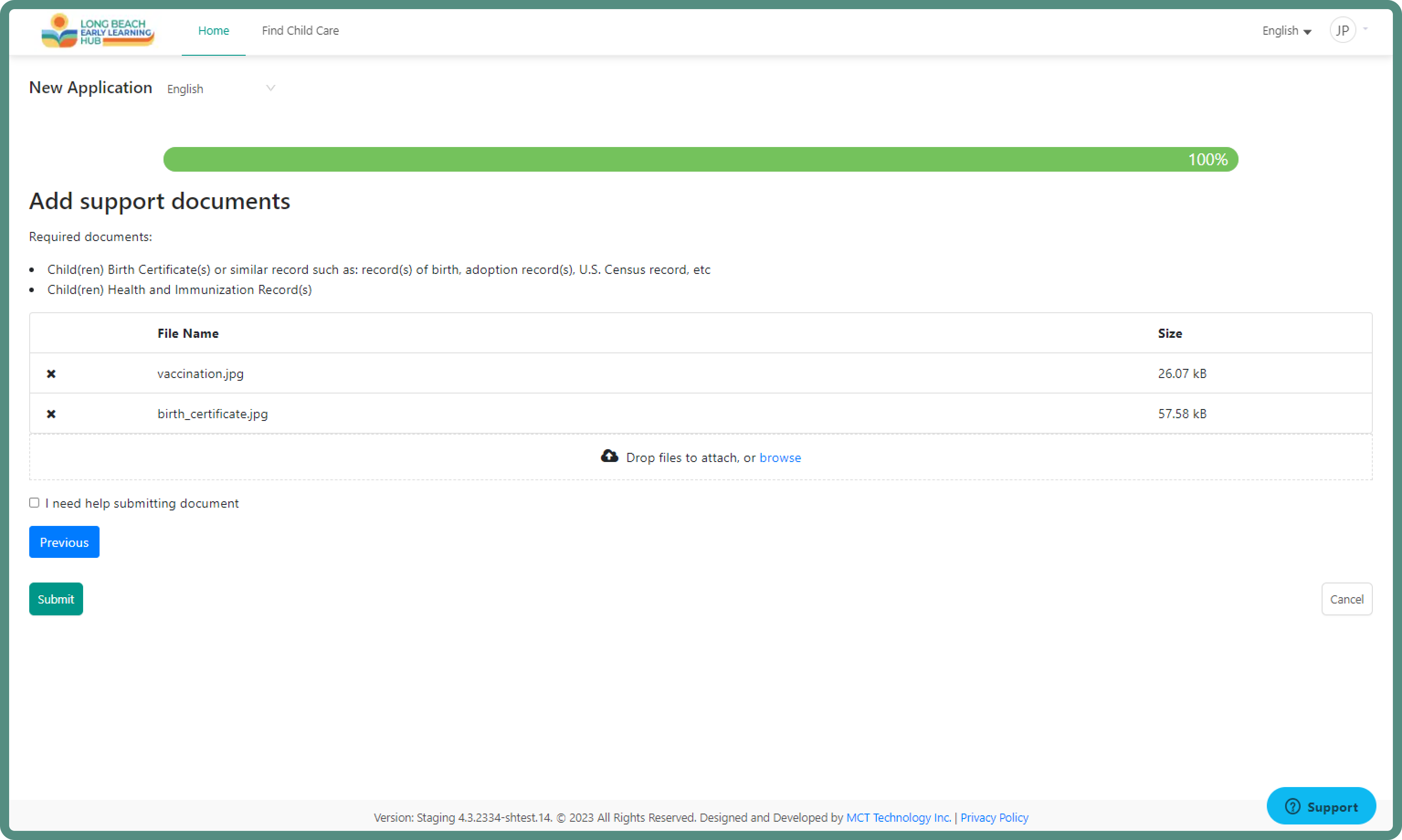Go to the Home tab
The width and height of the screenshot is (1402, 840).
[x=213, y=31]
